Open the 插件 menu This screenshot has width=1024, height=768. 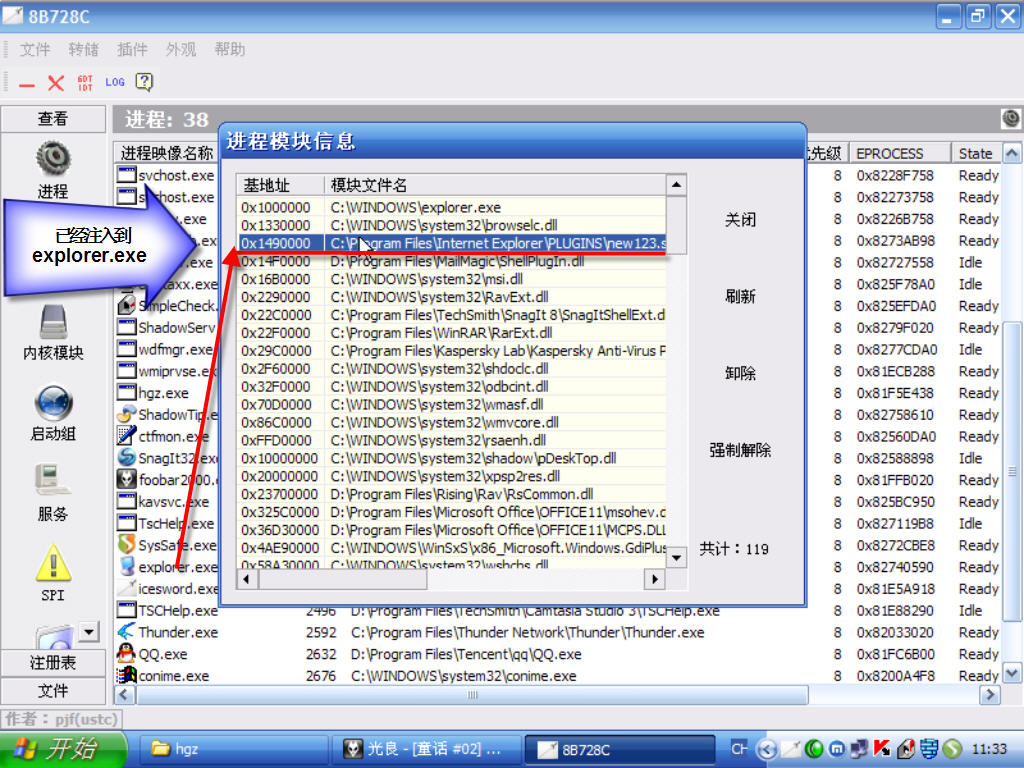coord(132,50)
